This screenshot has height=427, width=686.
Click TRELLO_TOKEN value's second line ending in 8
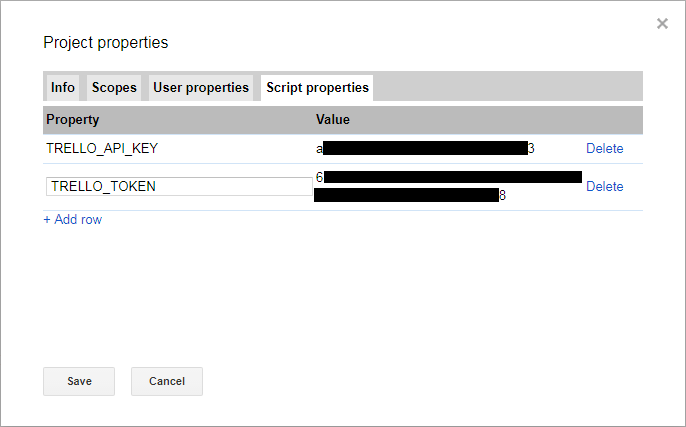(x=408, y=196)
